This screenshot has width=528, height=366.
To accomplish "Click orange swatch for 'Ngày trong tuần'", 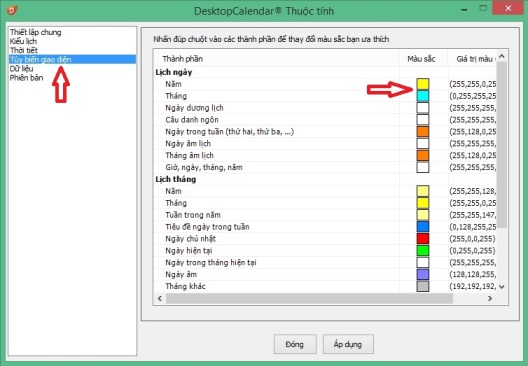I will [x=423, y=132].
